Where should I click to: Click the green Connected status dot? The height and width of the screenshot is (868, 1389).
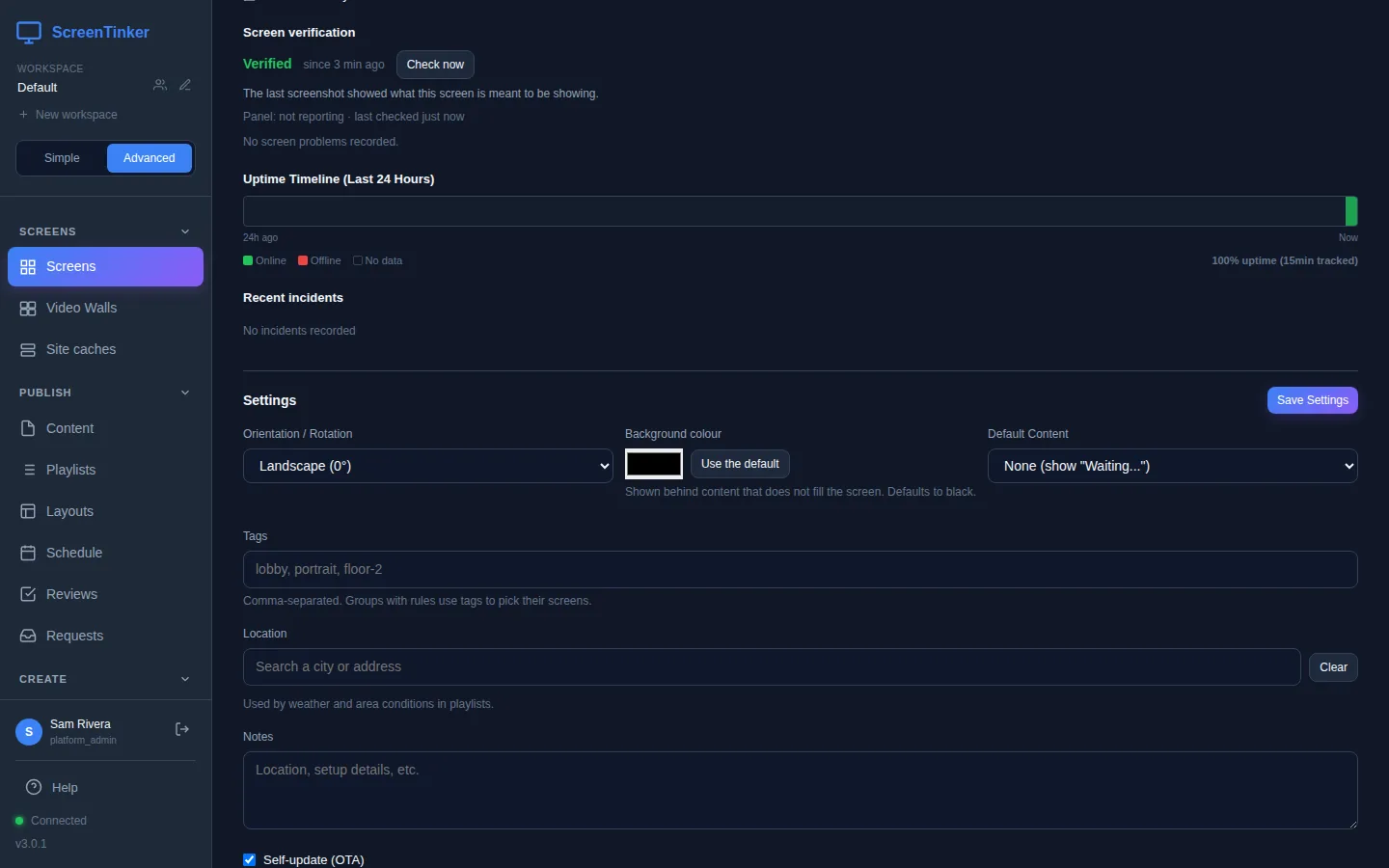click(x=19, y=821)
